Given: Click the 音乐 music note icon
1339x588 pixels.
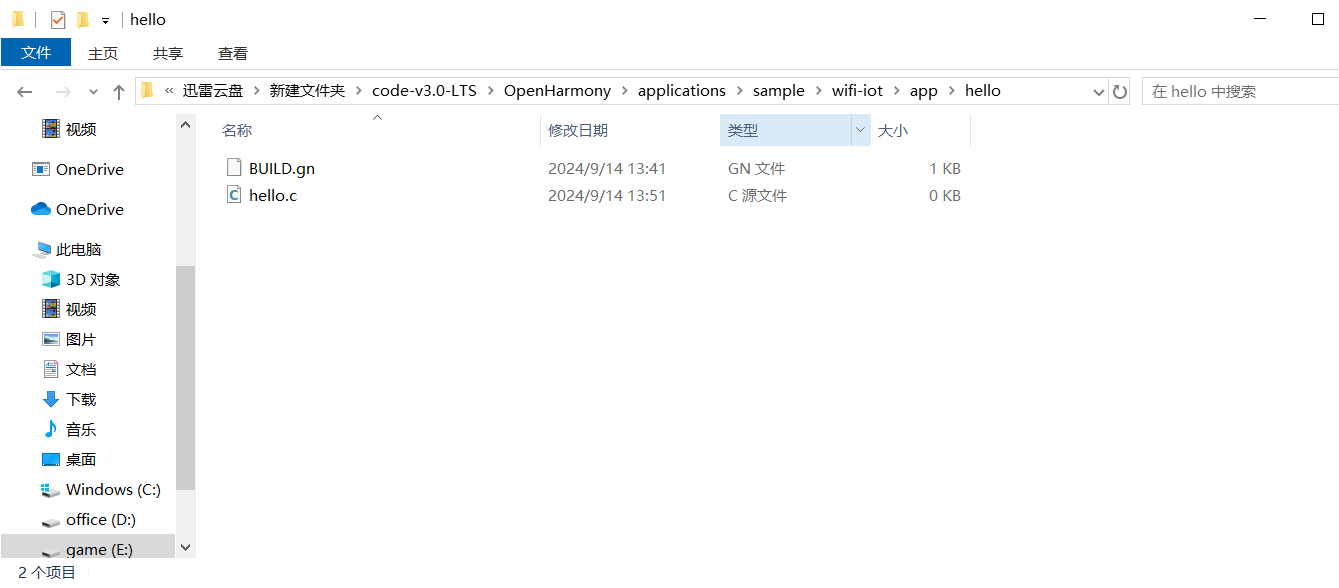Looking at the screenshot, I should point(51,429).
